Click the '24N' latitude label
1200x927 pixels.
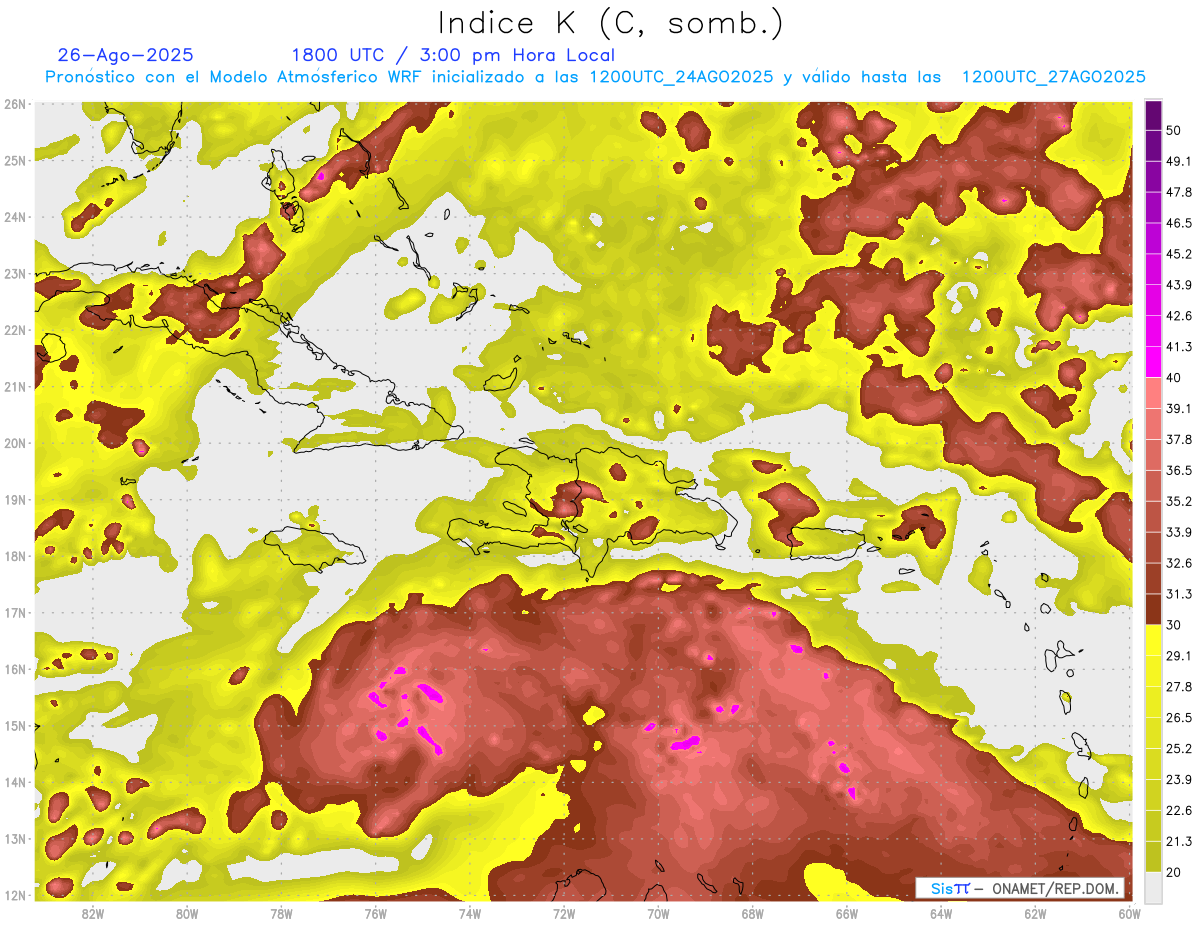(x=14, y=217)
